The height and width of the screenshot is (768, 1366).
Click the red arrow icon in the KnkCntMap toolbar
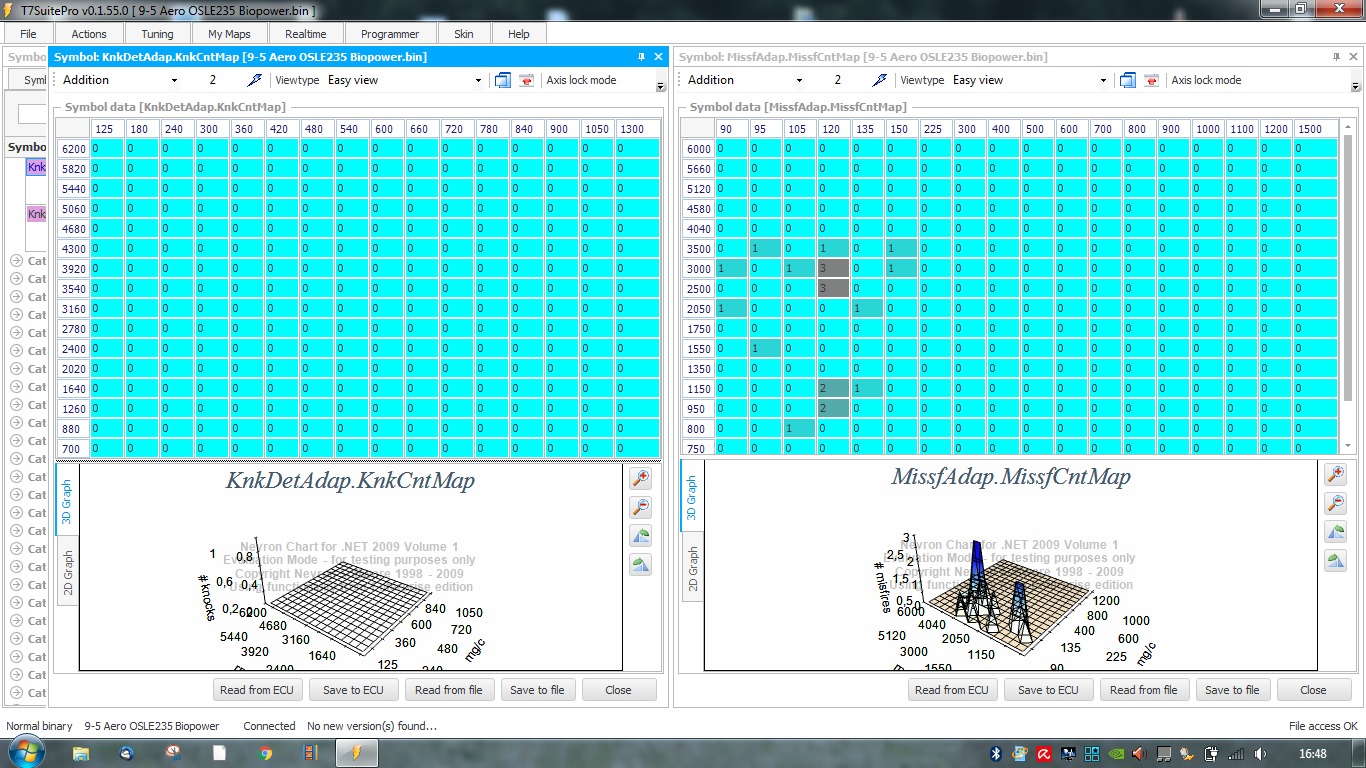pyautogui.click(x=526, y=80)
